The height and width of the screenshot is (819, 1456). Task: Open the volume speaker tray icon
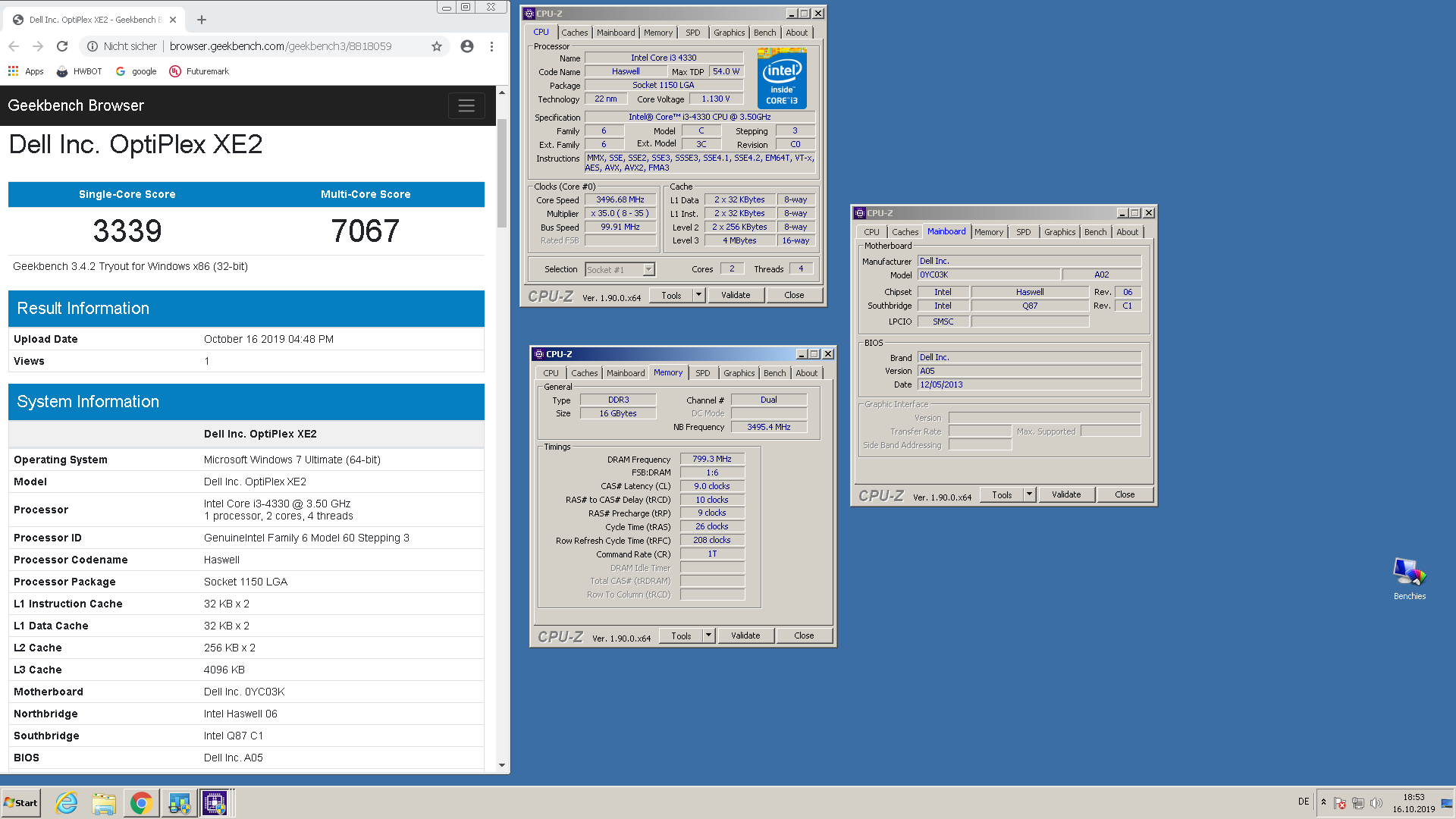click(1376, 803)
